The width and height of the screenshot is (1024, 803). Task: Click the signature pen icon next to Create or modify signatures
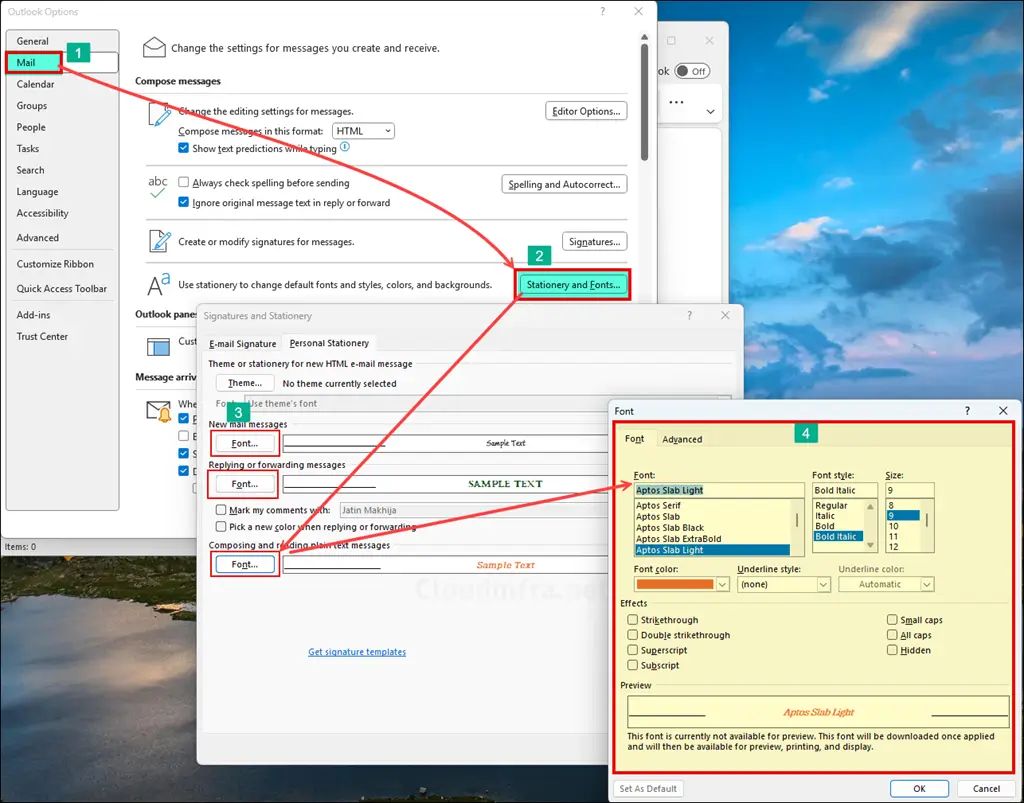[x=159, y=241]
